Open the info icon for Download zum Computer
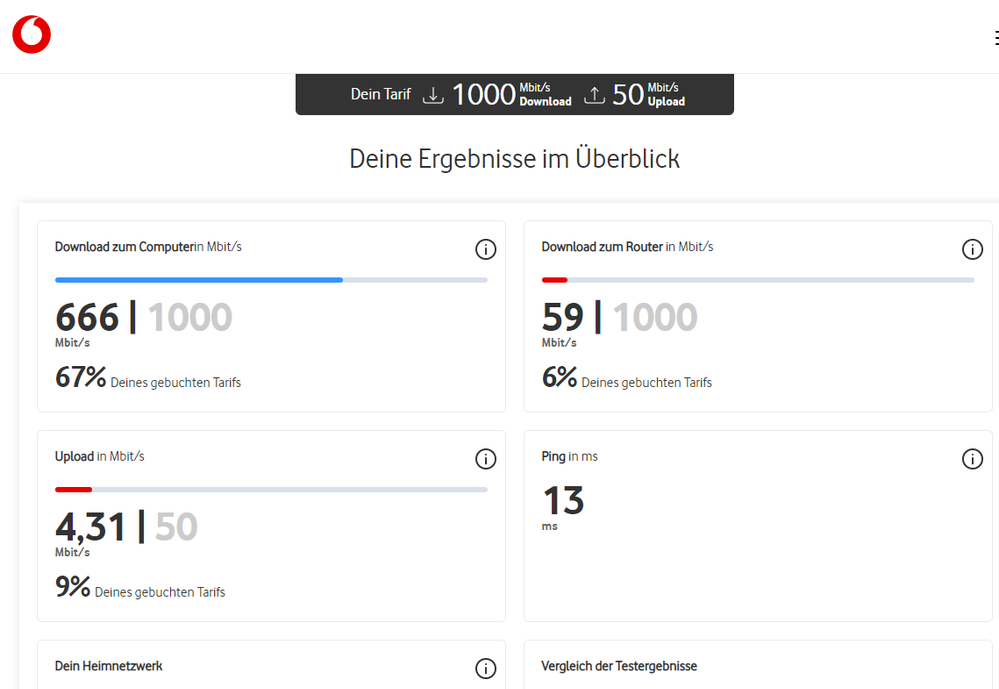This screenshot has width=999, height=689. [x=486, y=249]
